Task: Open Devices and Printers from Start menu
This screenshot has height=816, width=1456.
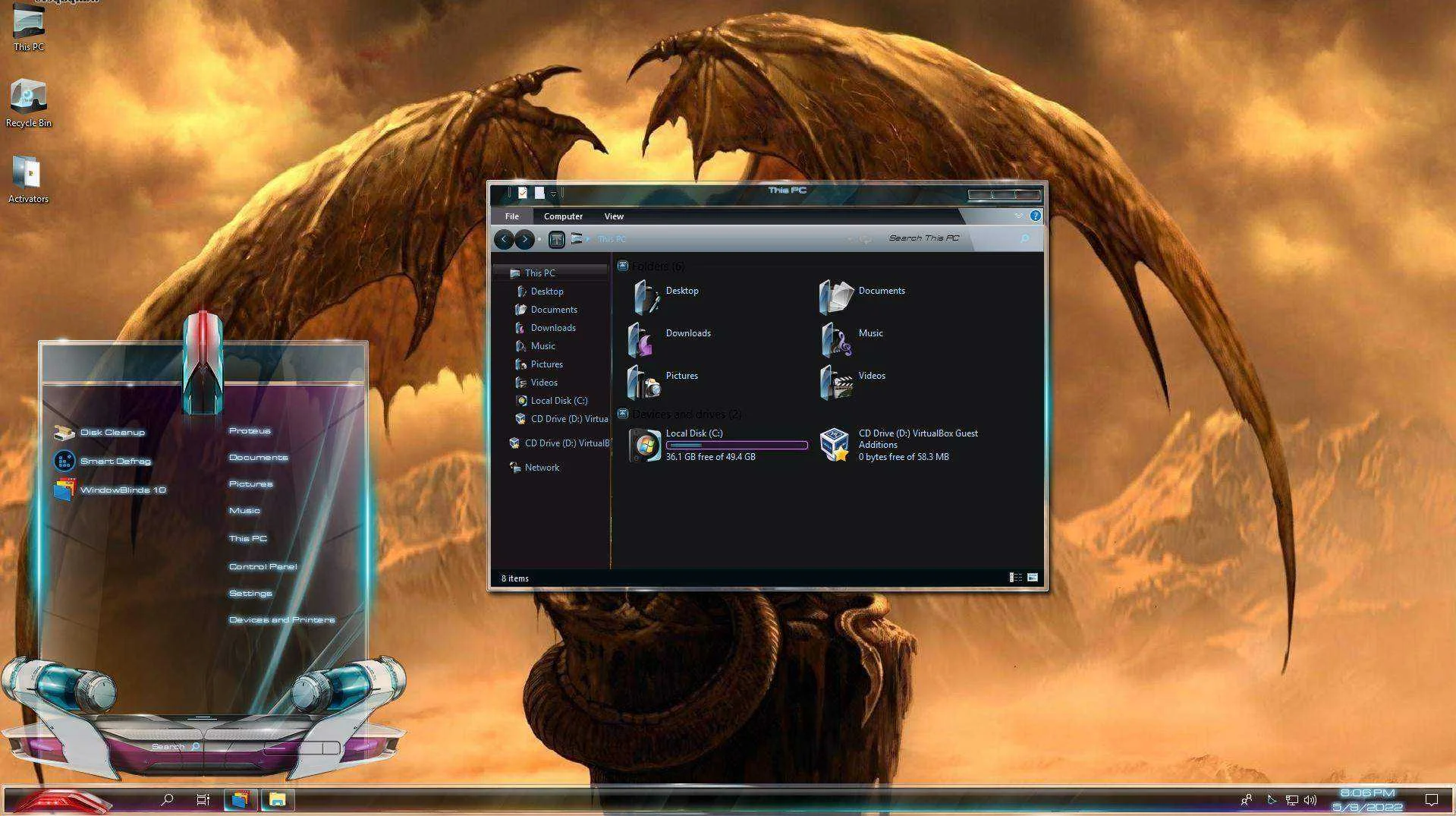Action: click(281, 619)
